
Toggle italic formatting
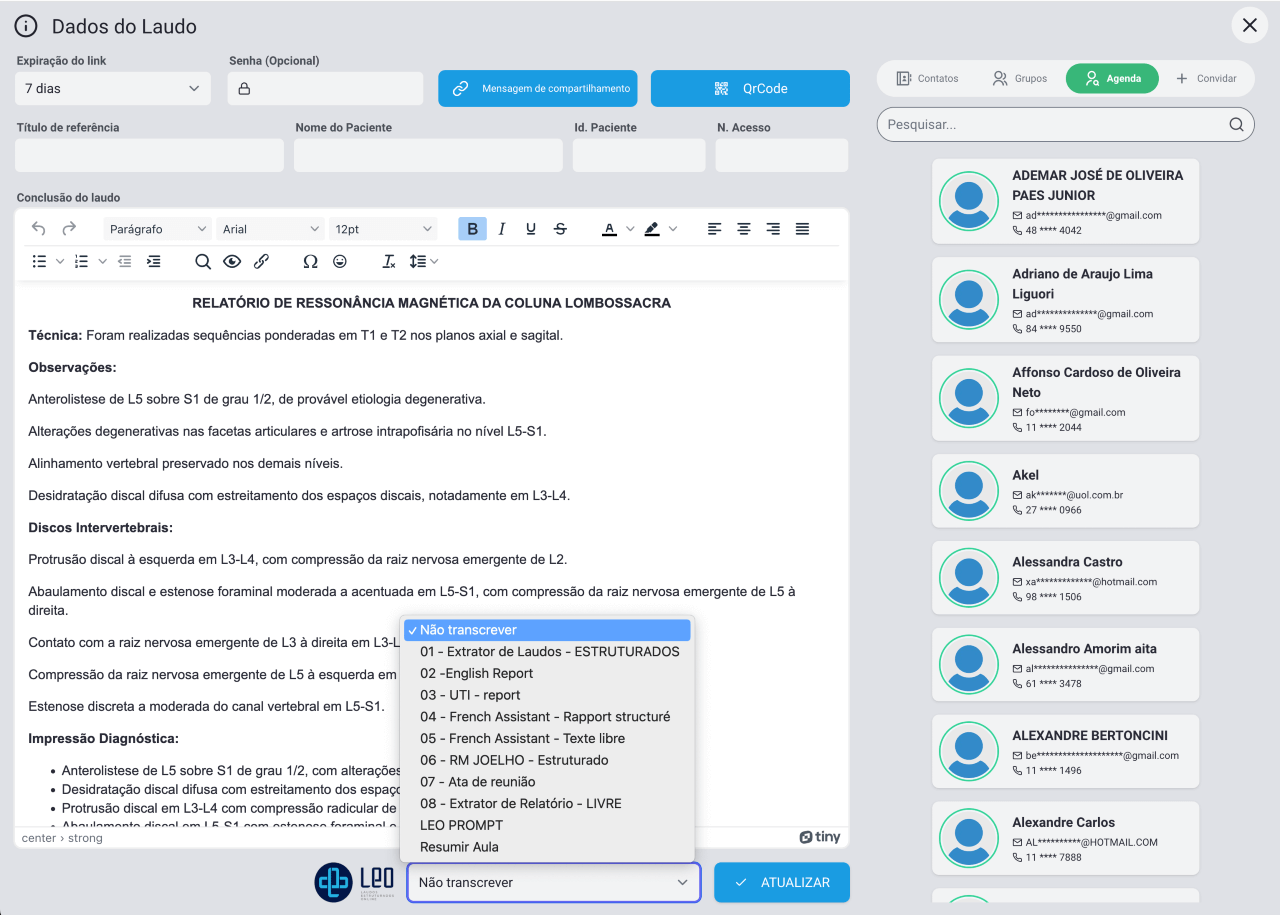click(x=502, y=229)
